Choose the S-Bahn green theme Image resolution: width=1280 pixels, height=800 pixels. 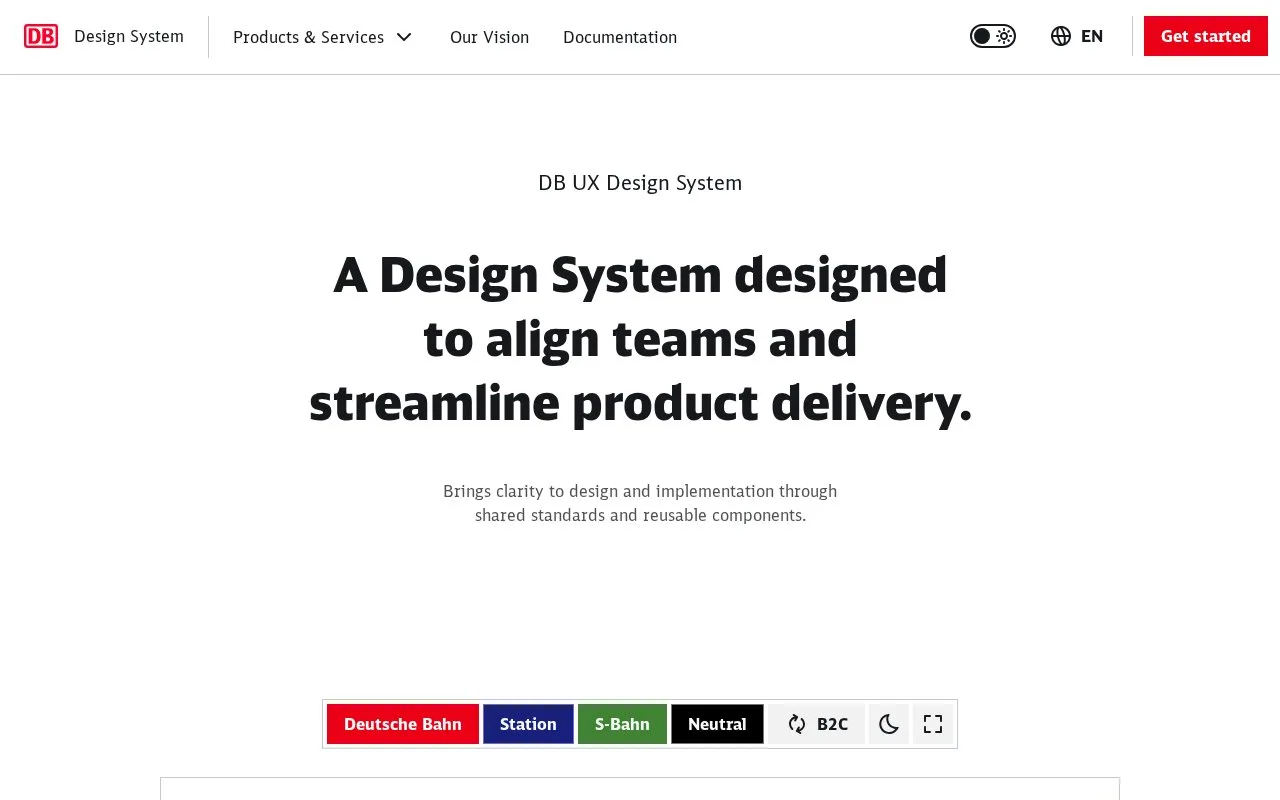coord(622,724)
